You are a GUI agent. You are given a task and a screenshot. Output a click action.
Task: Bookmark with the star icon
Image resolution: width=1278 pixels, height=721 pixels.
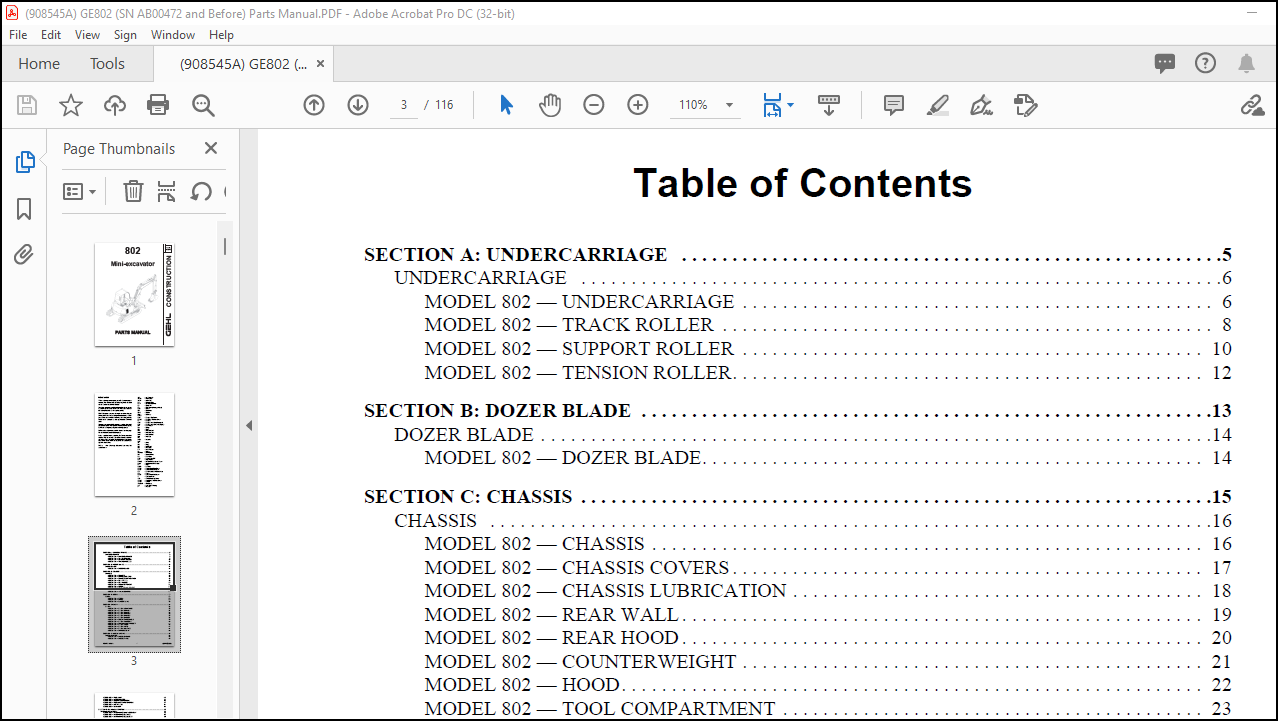71,105
